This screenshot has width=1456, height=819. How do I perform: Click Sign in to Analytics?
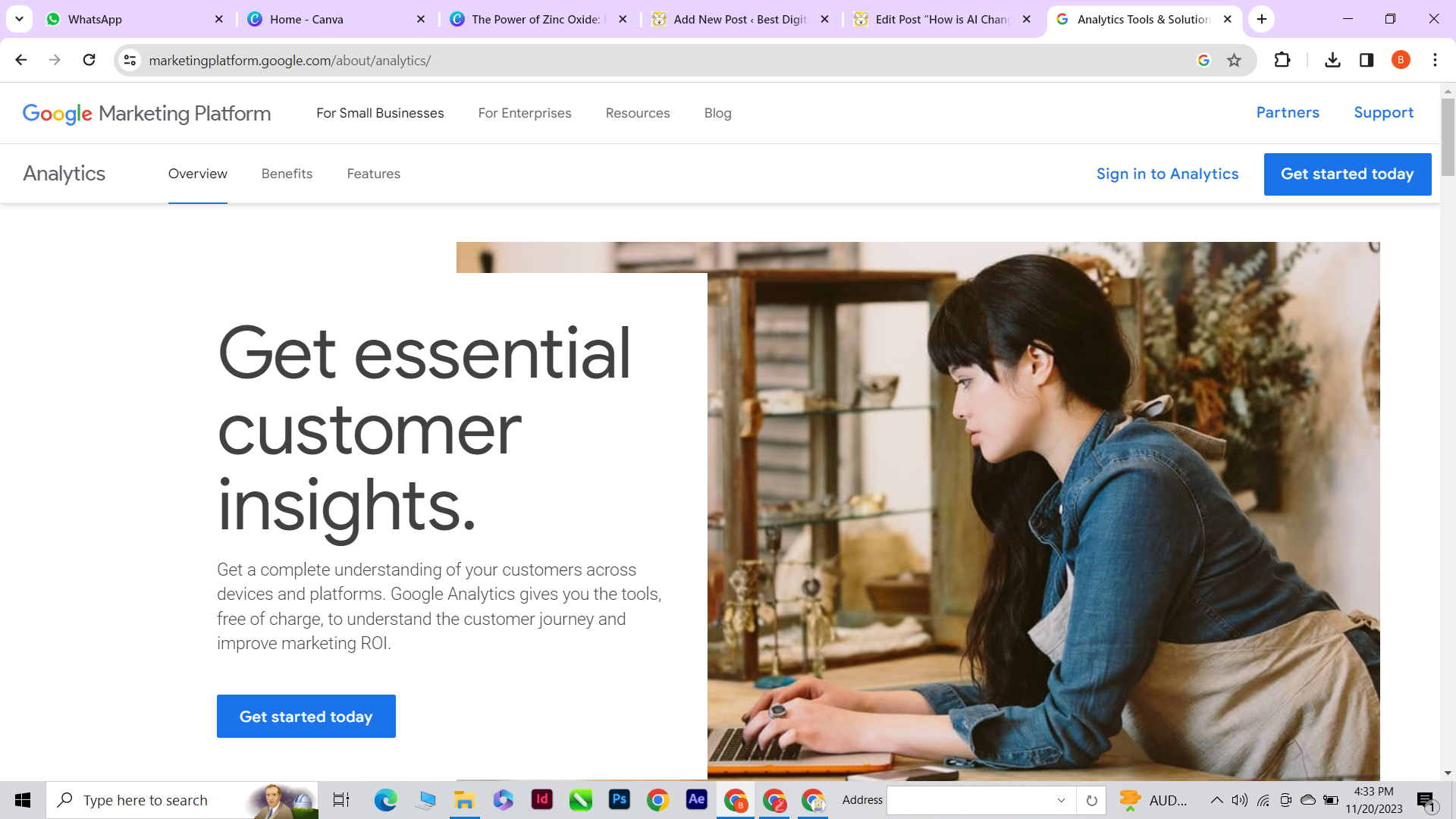(x=1167, y=174)
